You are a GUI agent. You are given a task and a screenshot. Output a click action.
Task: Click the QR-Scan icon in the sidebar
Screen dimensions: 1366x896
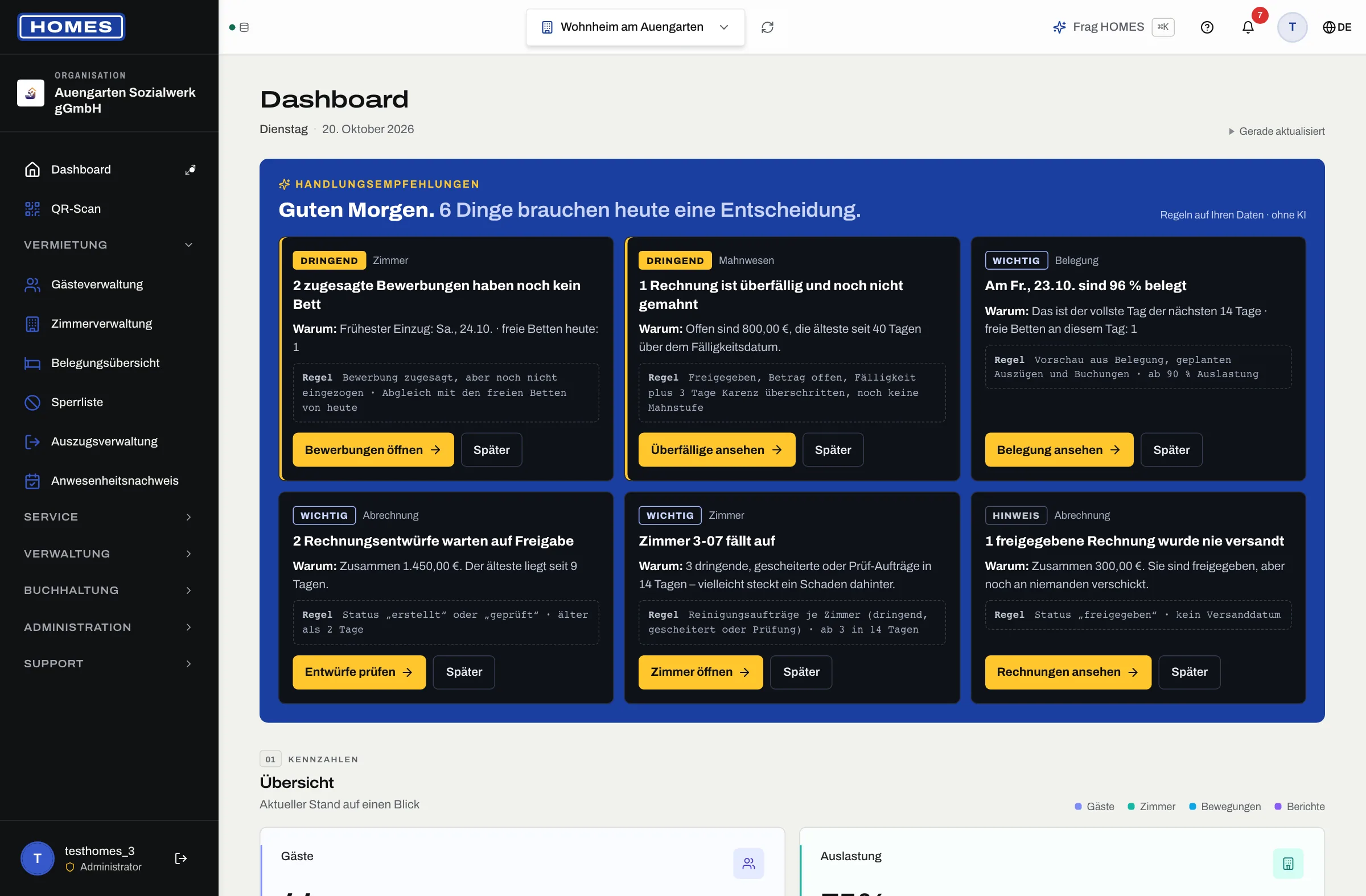(32, 209)
